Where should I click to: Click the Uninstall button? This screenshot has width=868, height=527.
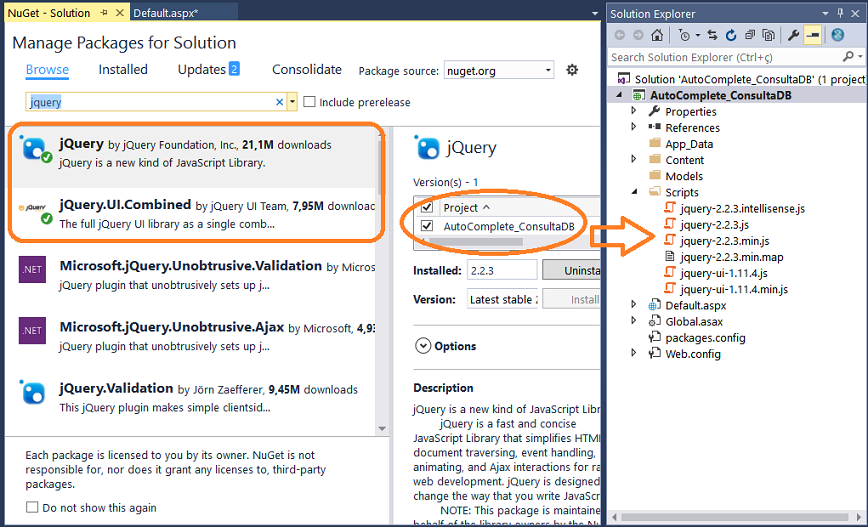[571, 270]
